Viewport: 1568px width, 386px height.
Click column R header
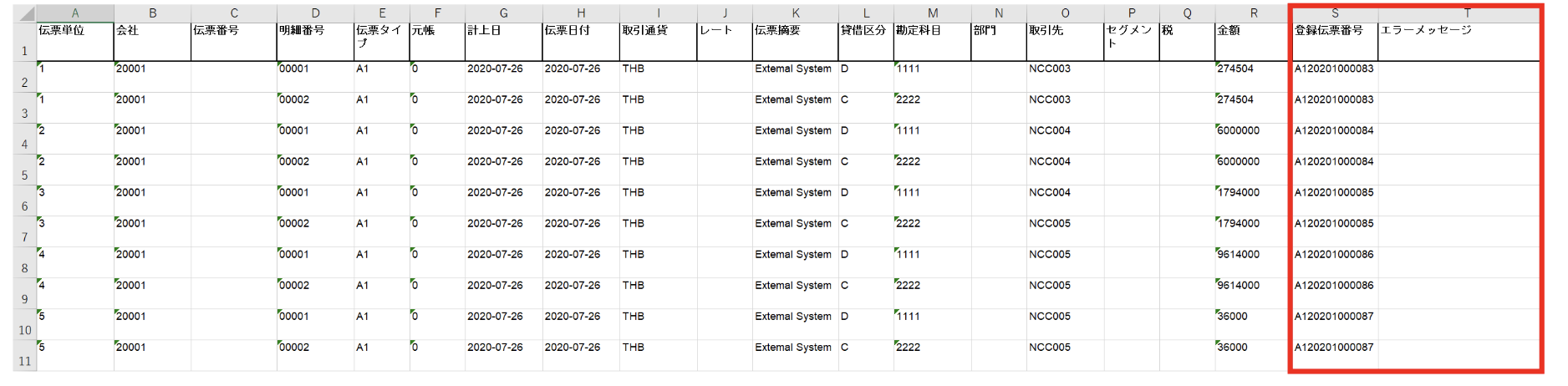tap(1253, 13)
